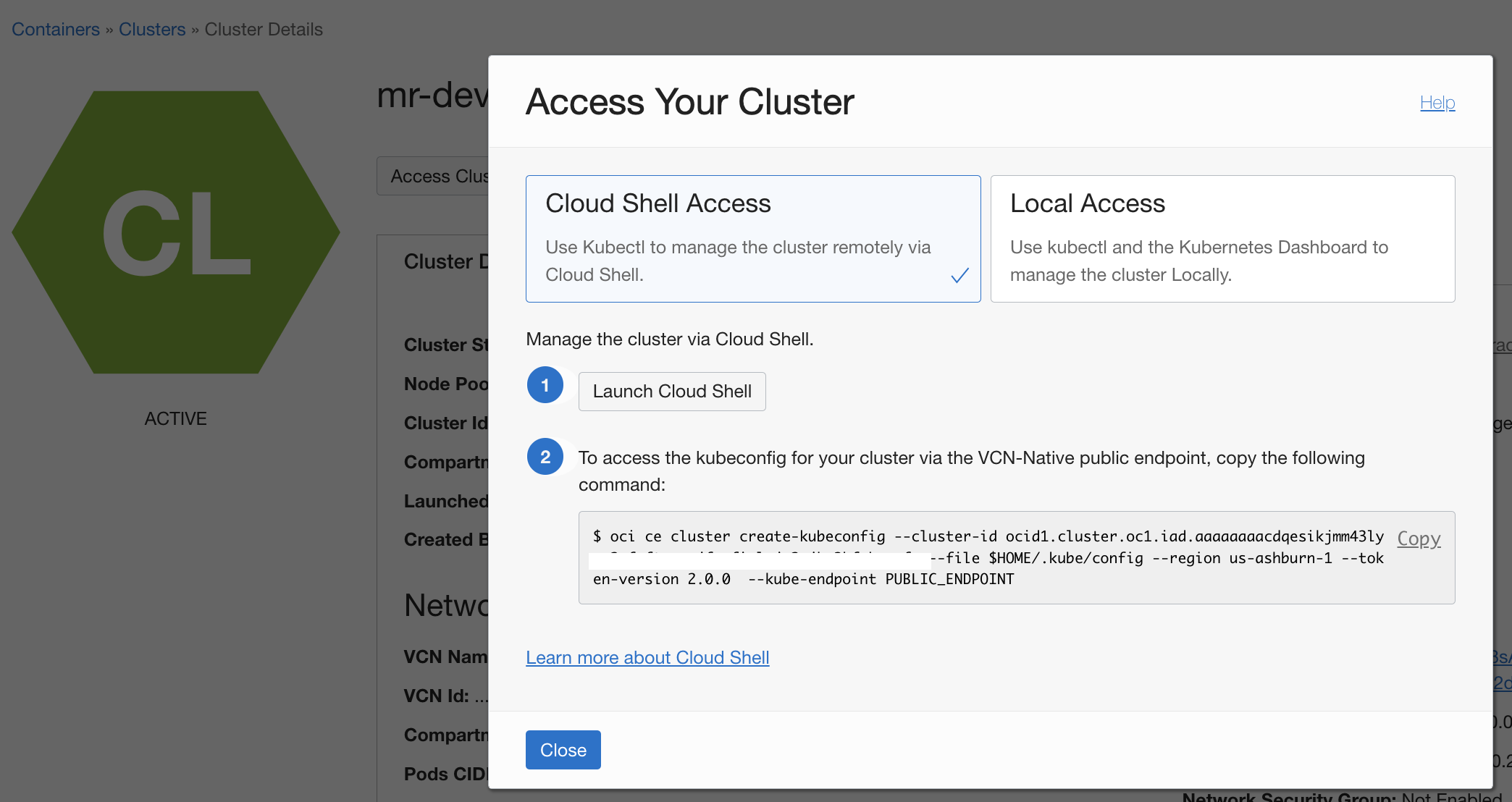Click the ACTIVE status label
Image resolution: width=1512 pixels, height=802 pixels.
[175, 418]
